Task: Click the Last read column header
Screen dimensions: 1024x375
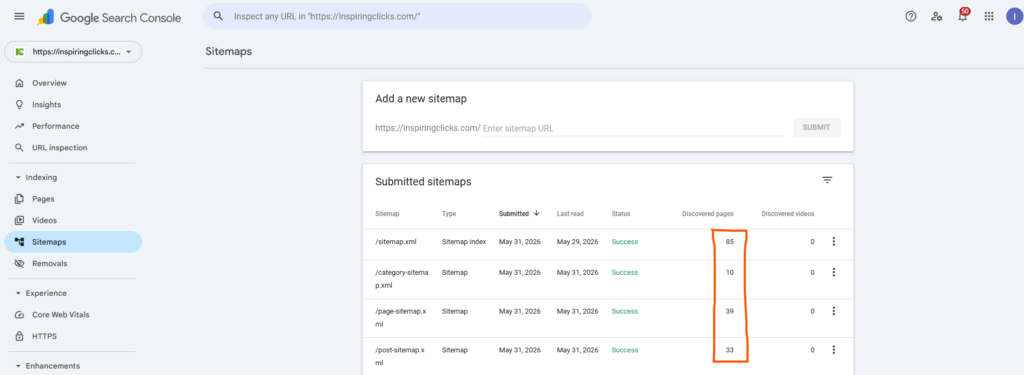Action: pyautogui.click(x=570, y=214)
